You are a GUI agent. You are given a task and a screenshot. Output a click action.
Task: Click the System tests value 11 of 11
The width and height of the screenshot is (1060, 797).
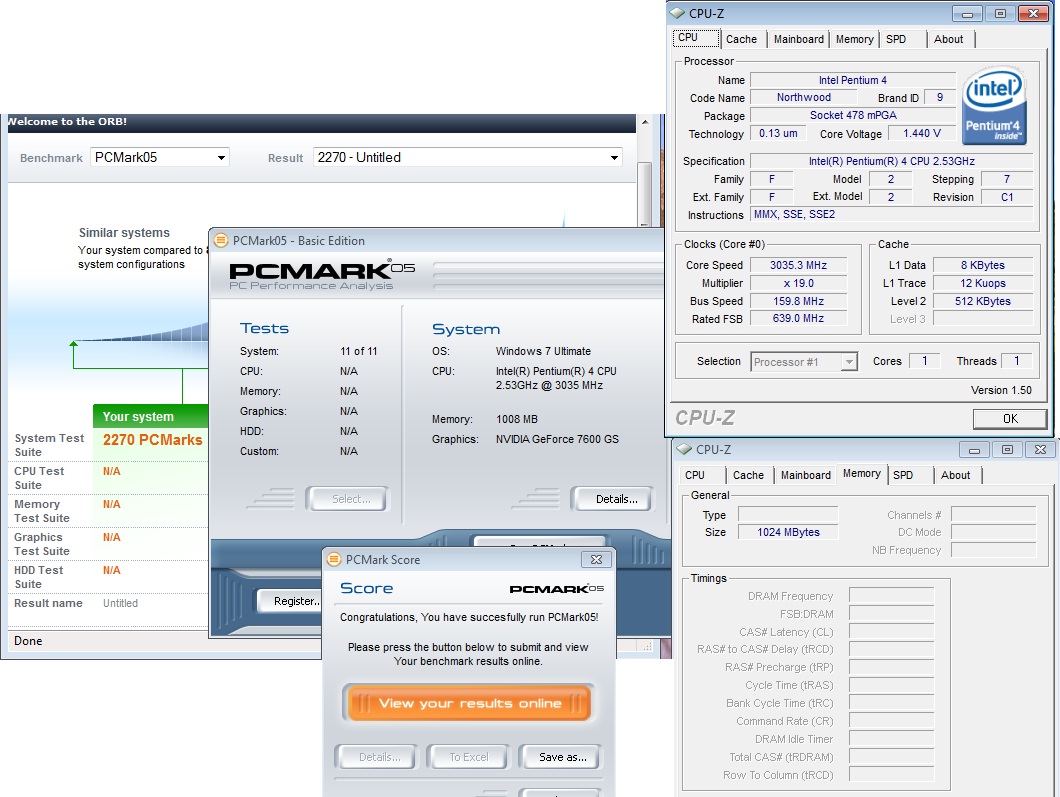358,352
